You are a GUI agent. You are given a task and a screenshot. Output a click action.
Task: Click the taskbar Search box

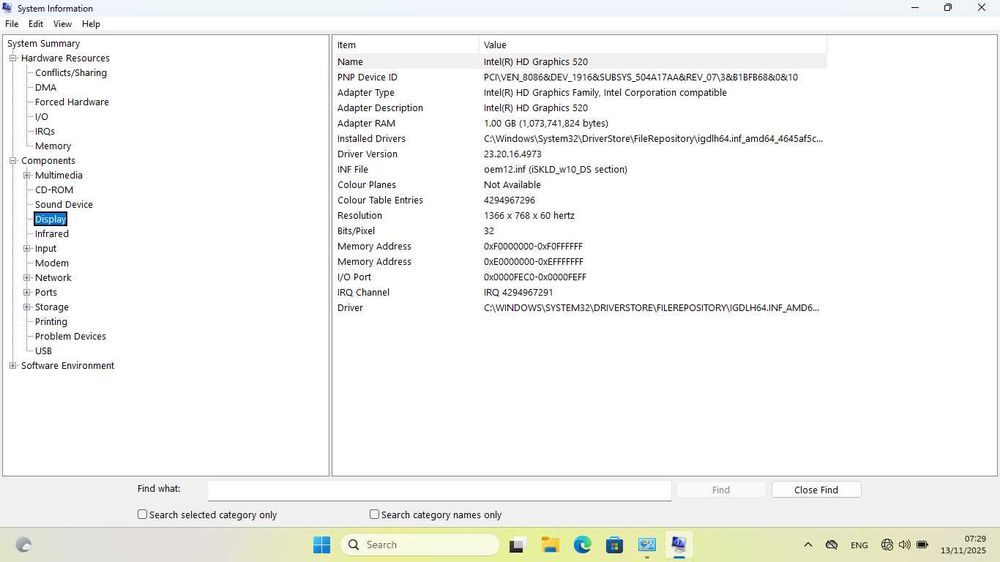(420, 545)
